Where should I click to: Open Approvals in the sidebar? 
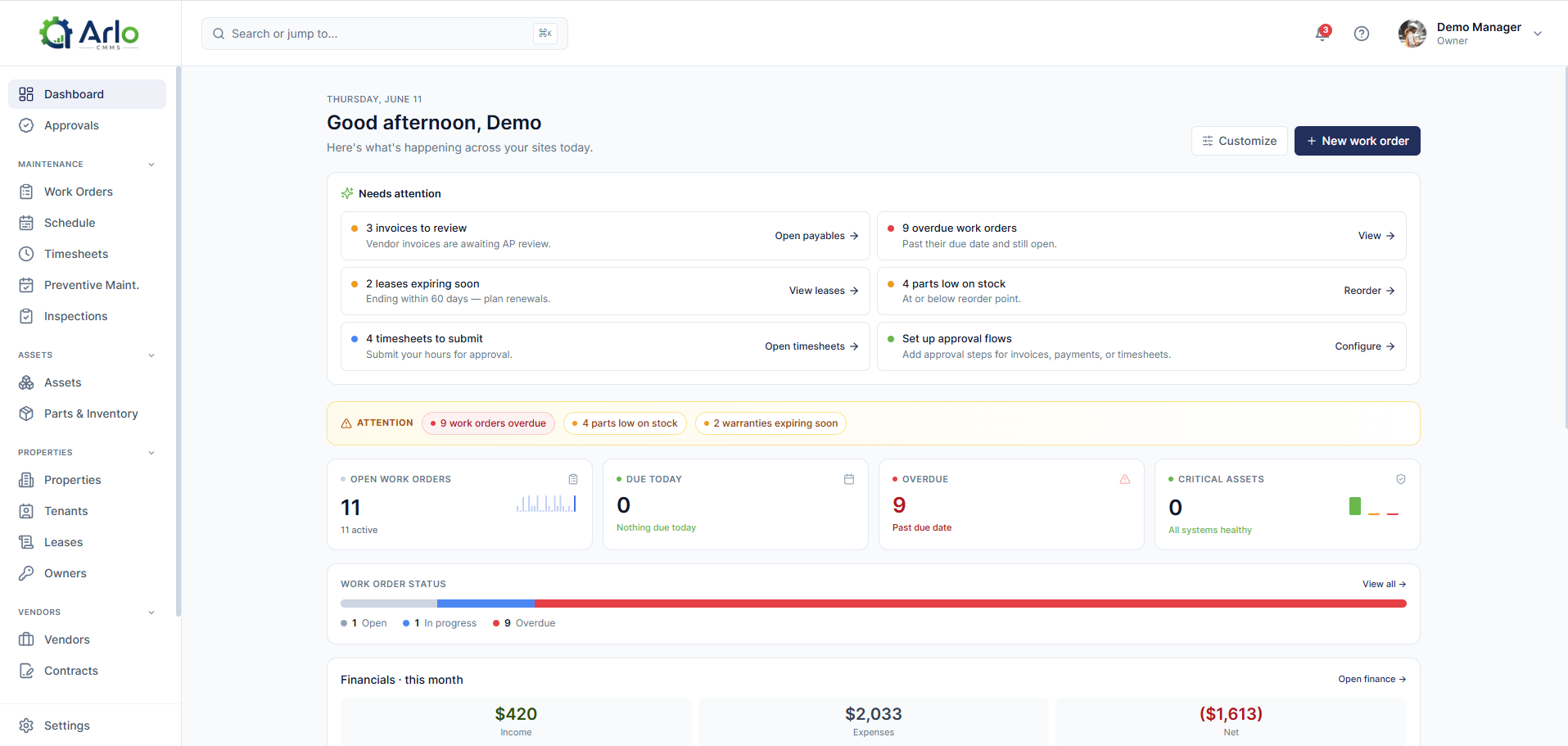[87, 125]
